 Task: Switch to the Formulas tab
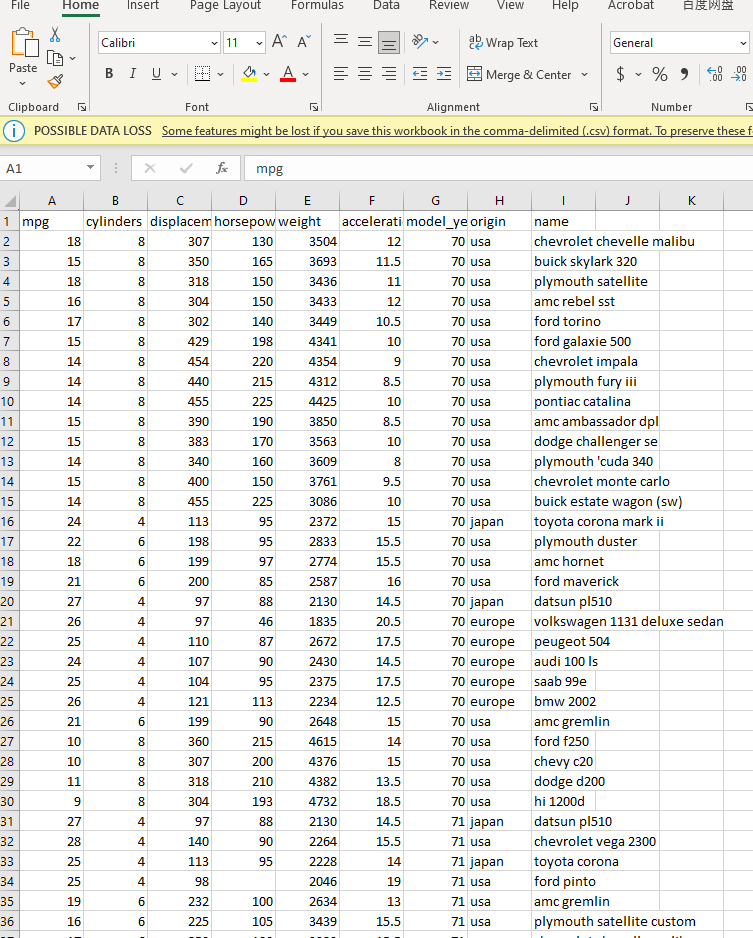(317, 5)
